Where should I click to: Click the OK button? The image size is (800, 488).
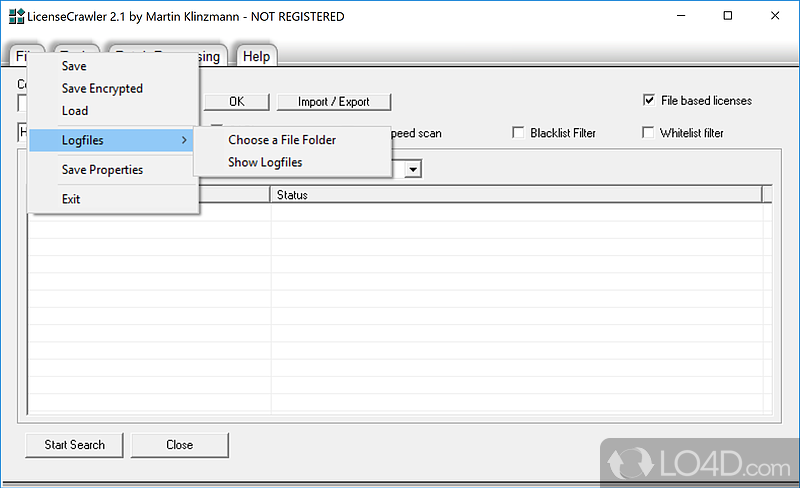[x=237, y=102]
